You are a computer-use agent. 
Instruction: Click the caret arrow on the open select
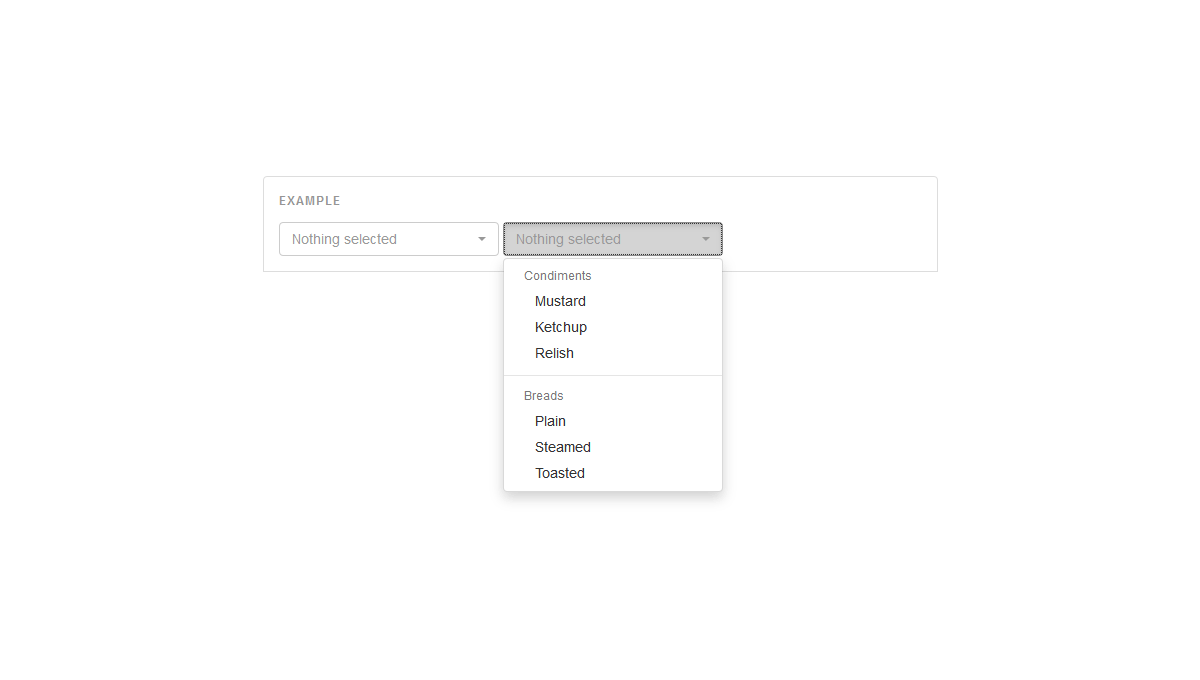click(x=706, y=239)
